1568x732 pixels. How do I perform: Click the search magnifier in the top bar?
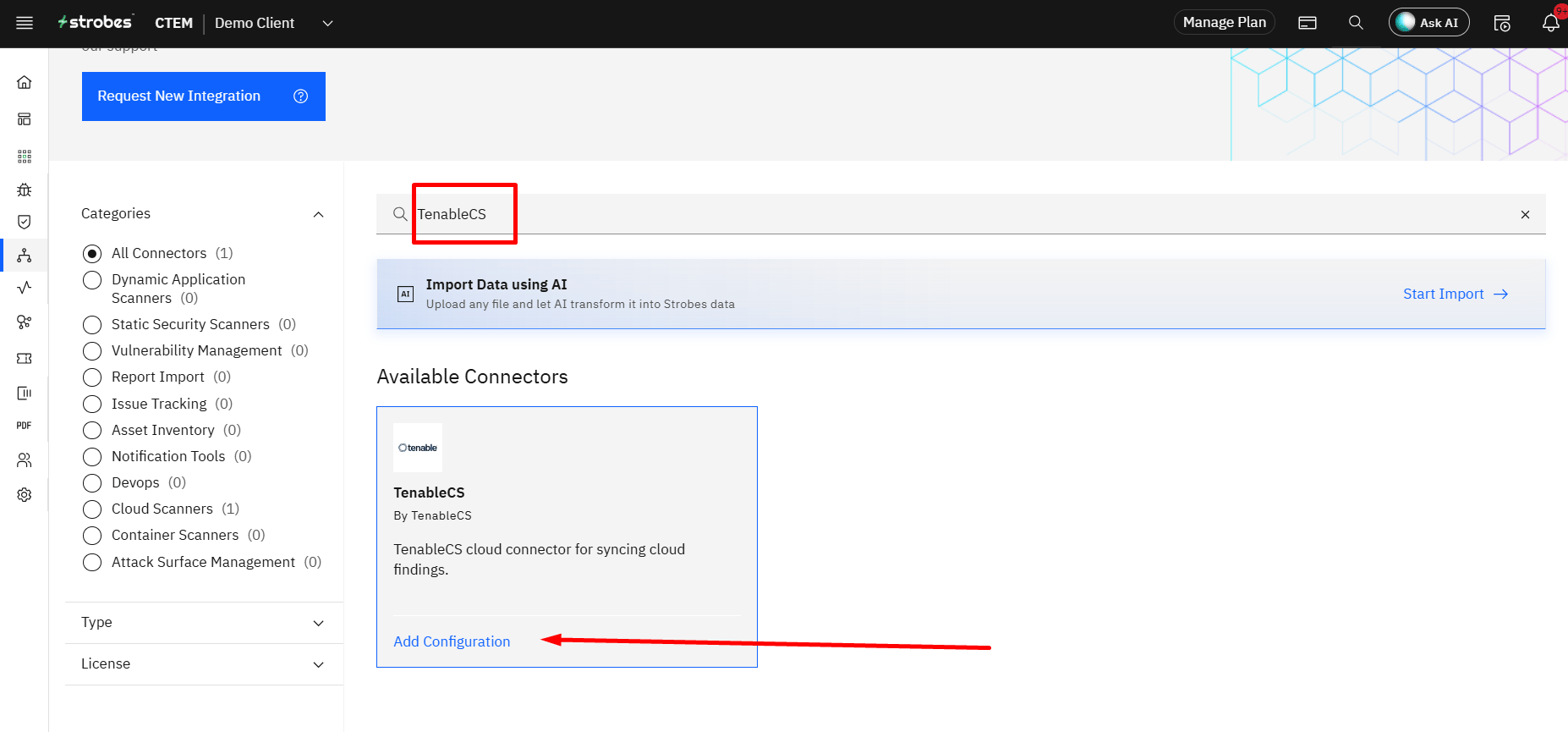pos(1356,23)
